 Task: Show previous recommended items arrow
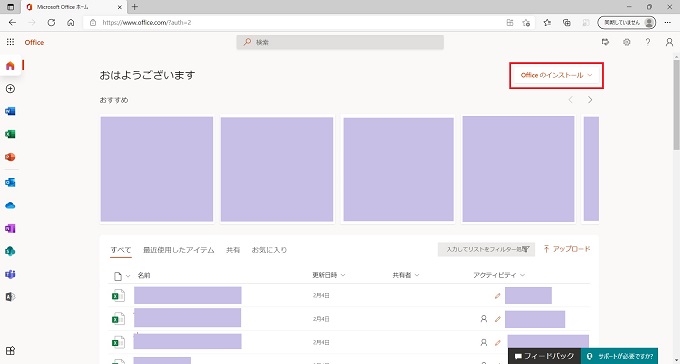(571, 100)
